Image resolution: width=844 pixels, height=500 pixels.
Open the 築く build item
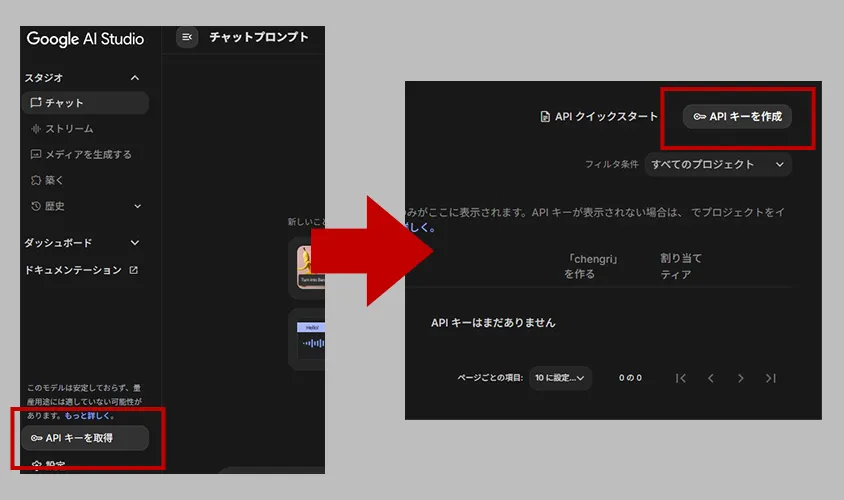pyautogui.click(x=54, y=181)
